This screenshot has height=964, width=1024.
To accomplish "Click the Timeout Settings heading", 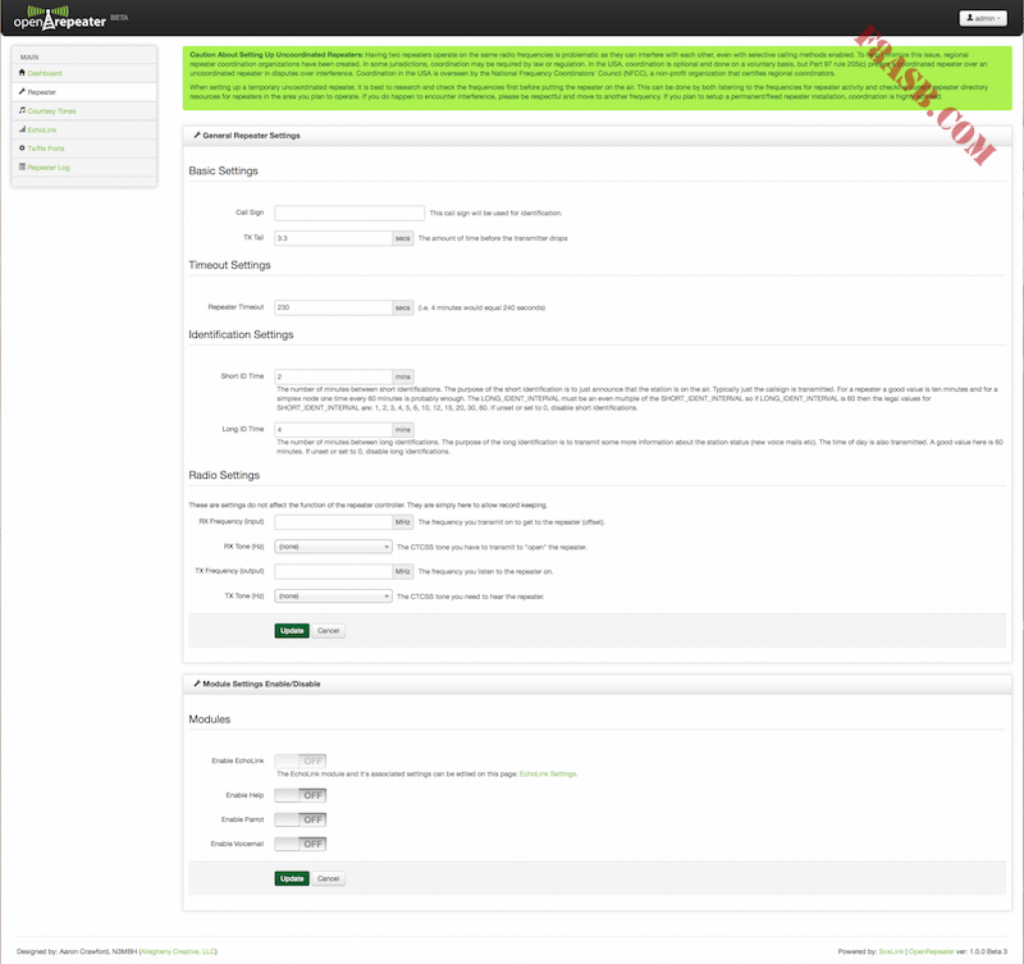I will (229, 265).
